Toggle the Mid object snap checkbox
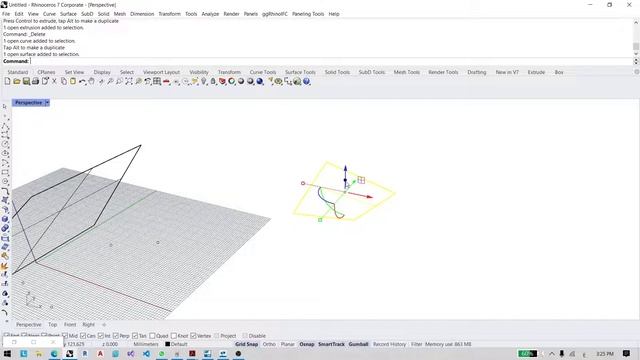Viewport: 640px width, 360px height. (x=64, y=336)
